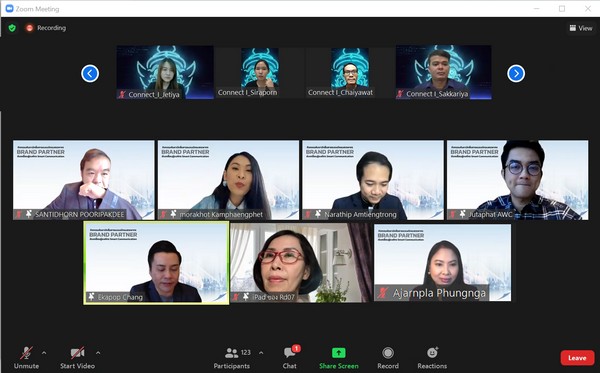Expand audio options arrow beside Unmute
Screen dimensions: 600x373
44,353
